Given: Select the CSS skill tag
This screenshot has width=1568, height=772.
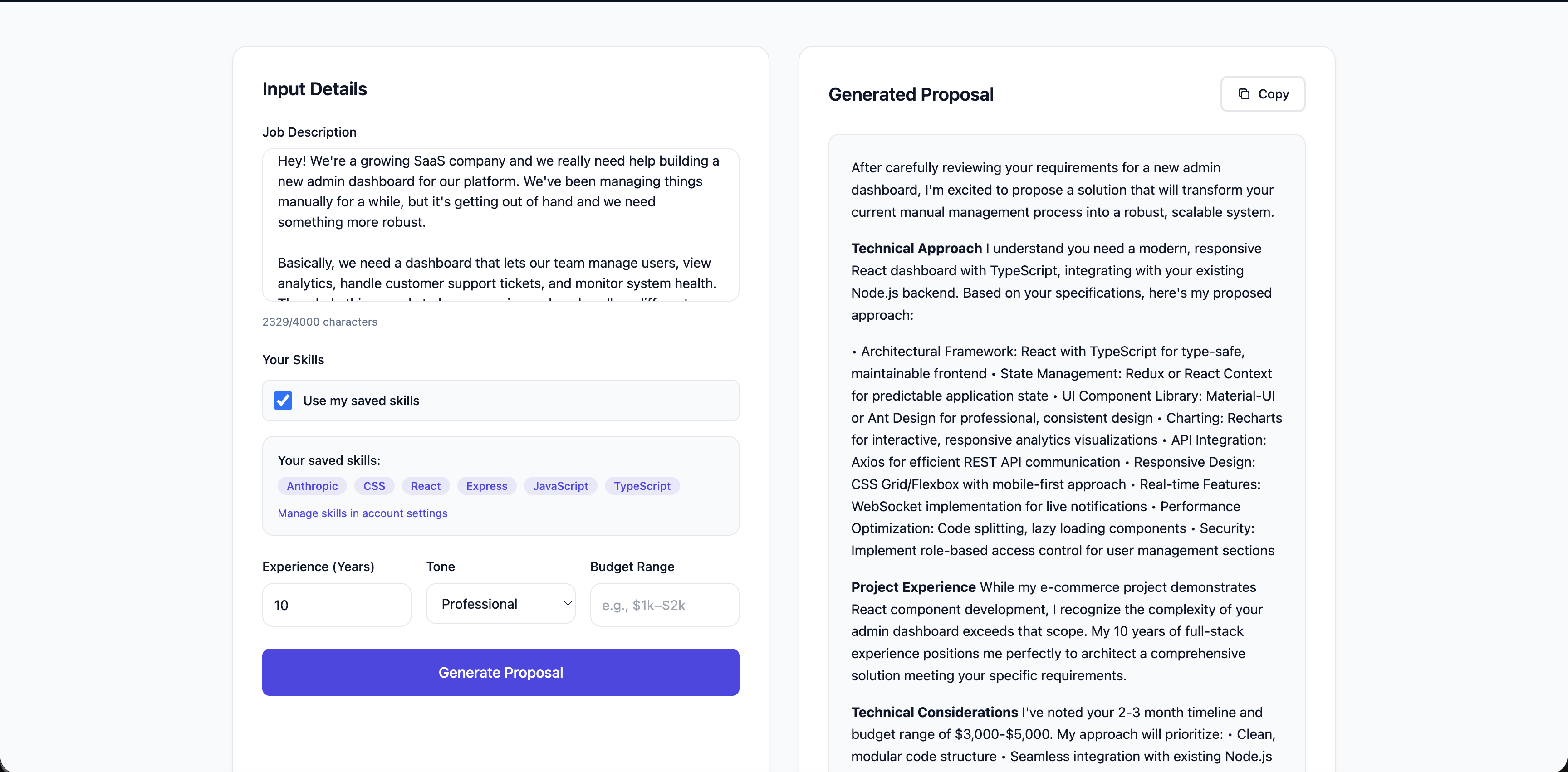Looking at the screenshot, I should tap(374, 485).
